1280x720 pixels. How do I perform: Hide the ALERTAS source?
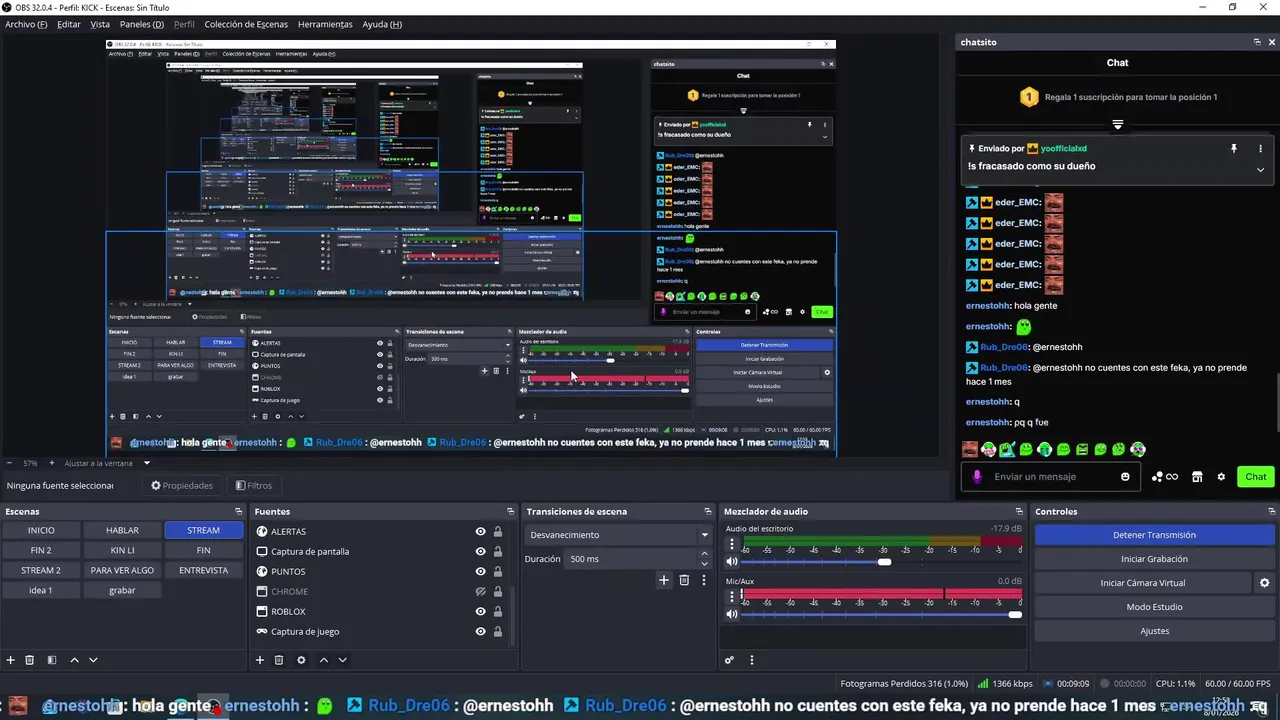[x=480, y=532]
